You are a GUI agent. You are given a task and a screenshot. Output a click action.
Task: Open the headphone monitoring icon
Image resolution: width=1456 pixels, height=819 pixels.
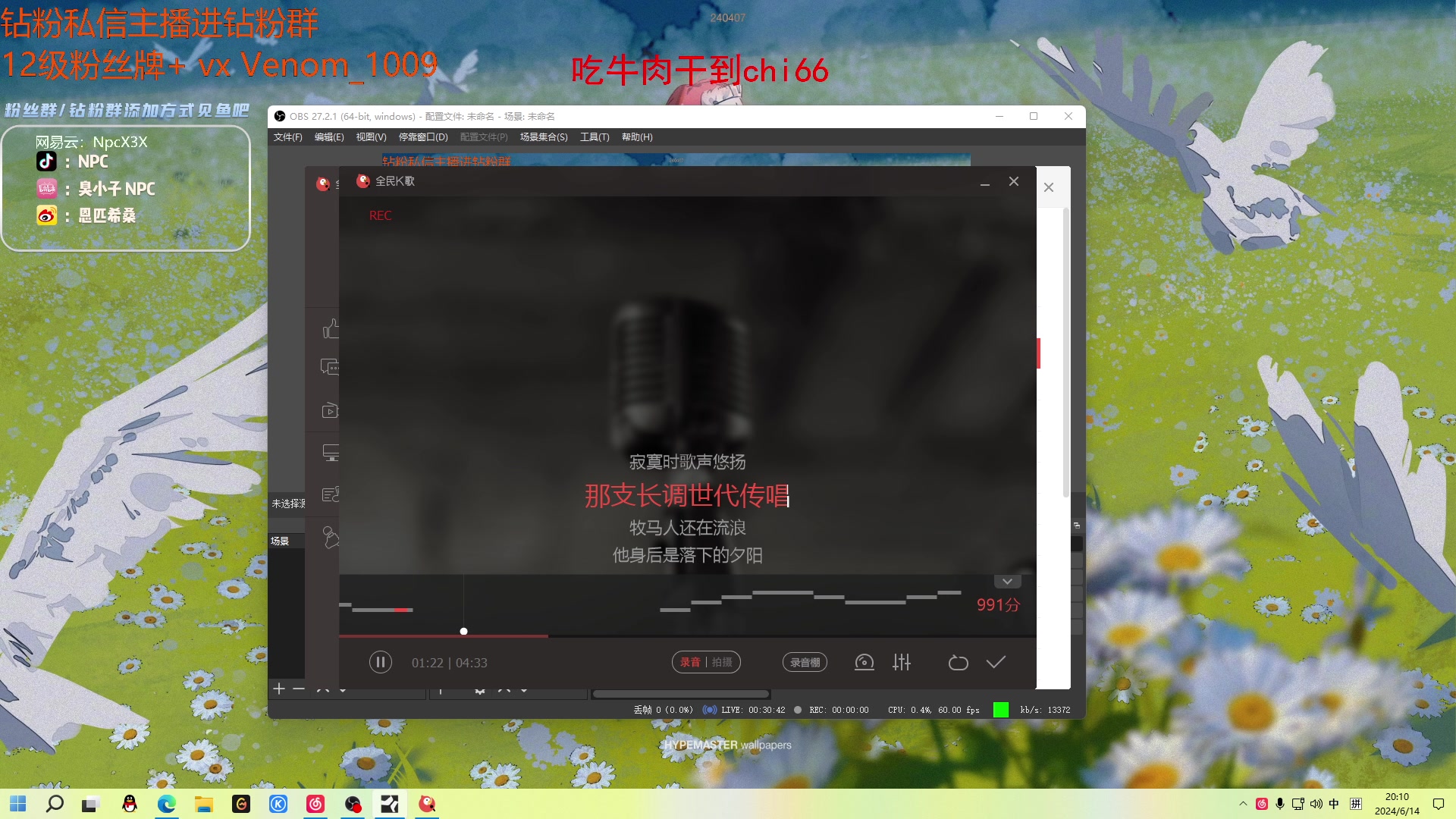[x=864, y=662]
